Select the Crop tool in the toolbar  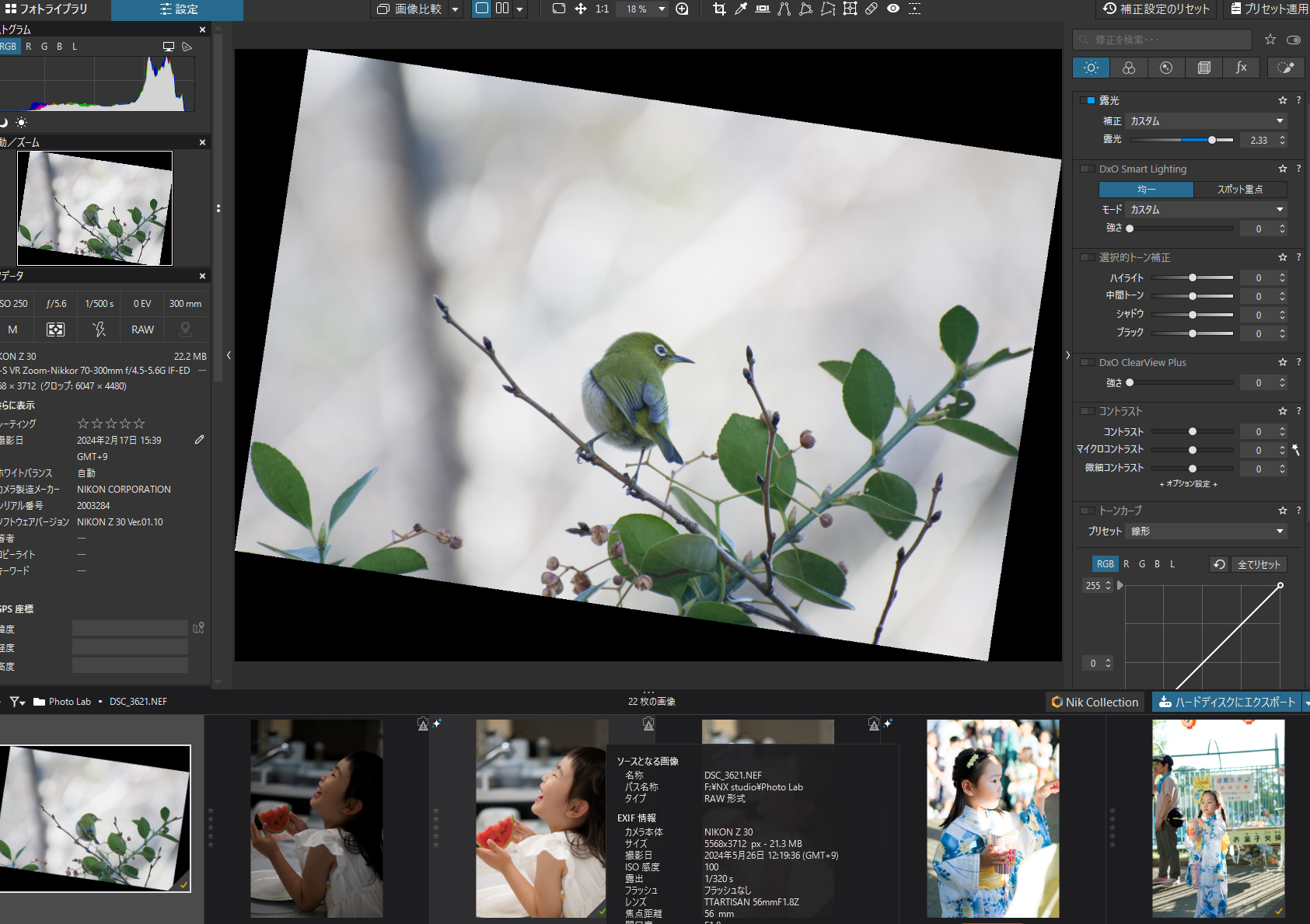click(x=719, y=9)
